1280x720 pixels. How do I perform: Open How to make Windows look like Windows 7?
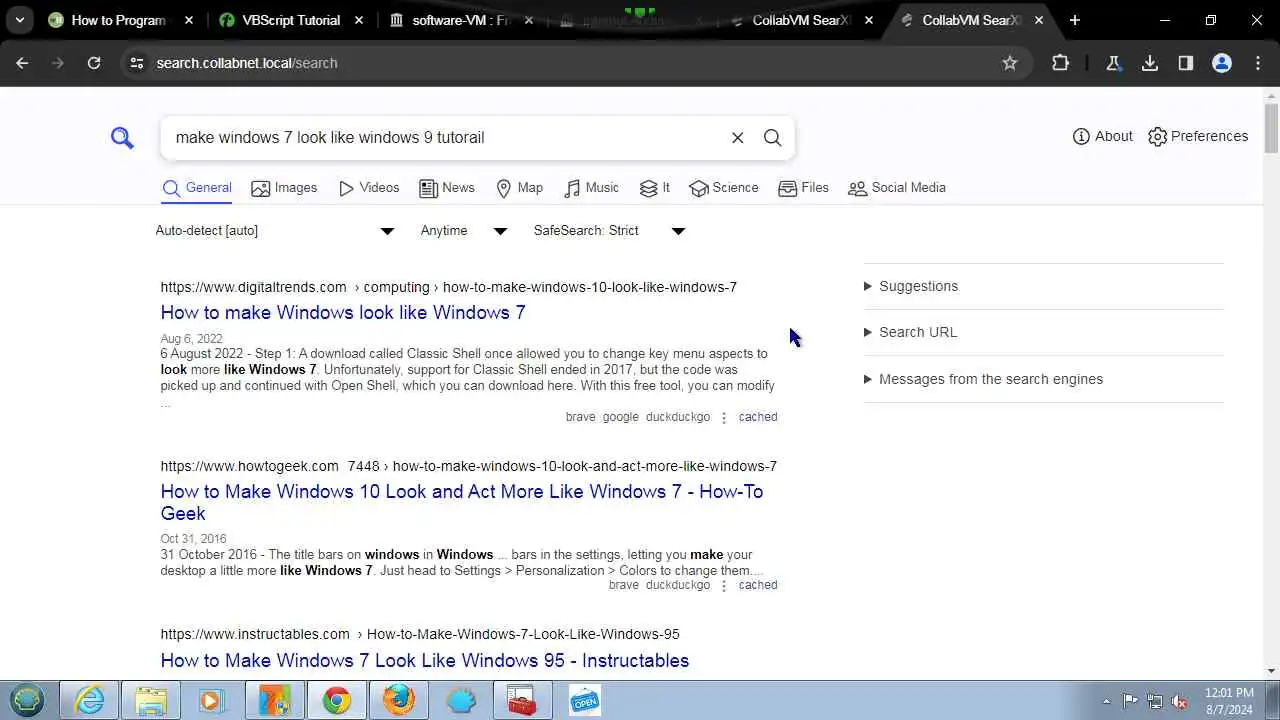click(x=343, y=313)
